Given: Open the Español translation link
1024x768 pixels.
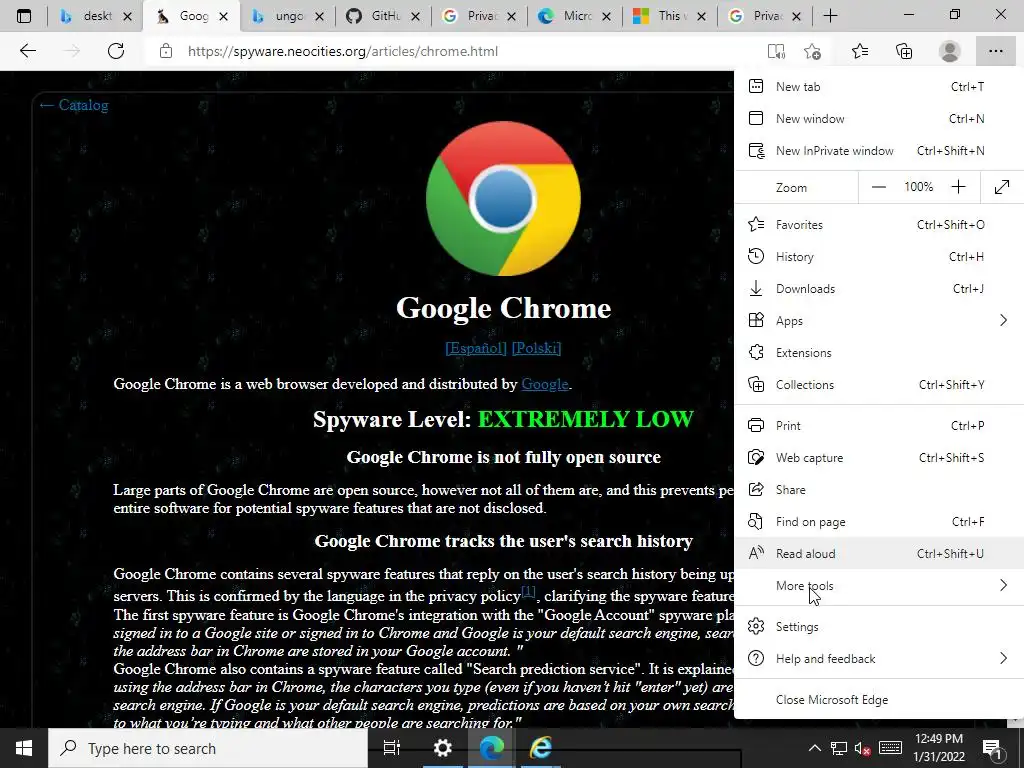Looking at the screenshot, I should [475, 347].
